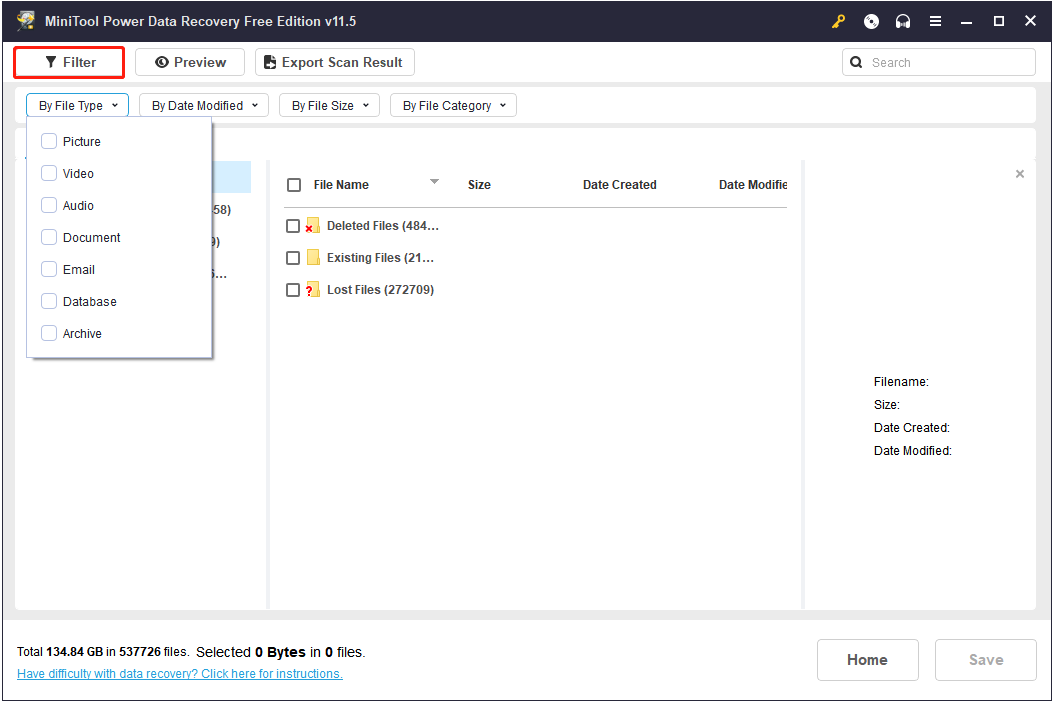Image resolution: width=1055 pixels, height=704 pixels.
Task: Check the Audio file type option
Action: [49, 205]
